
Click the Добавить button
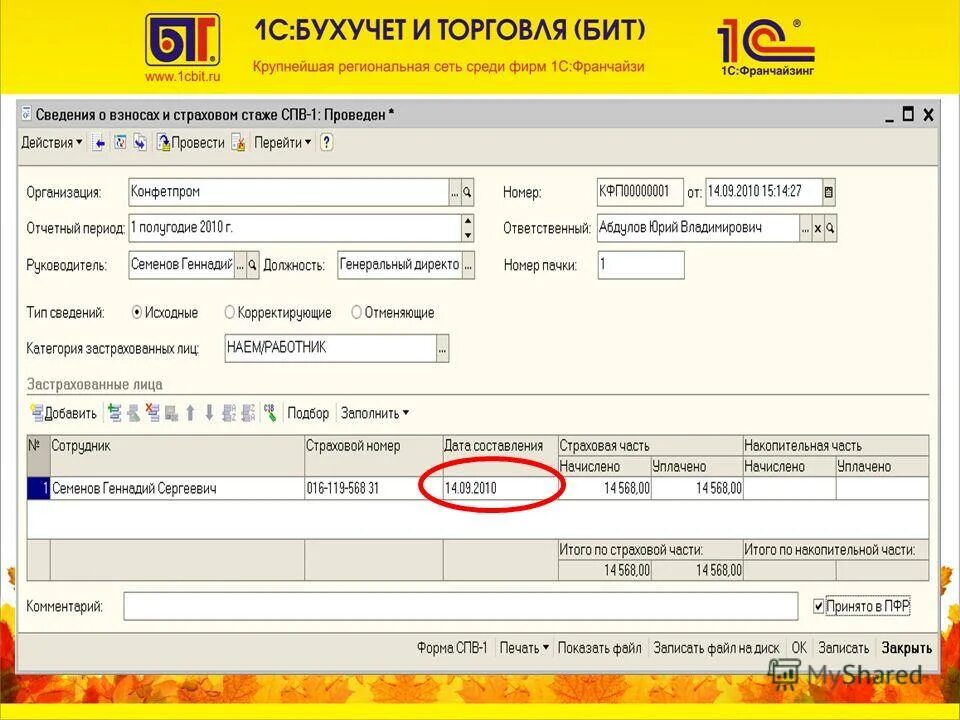[64, 413]
